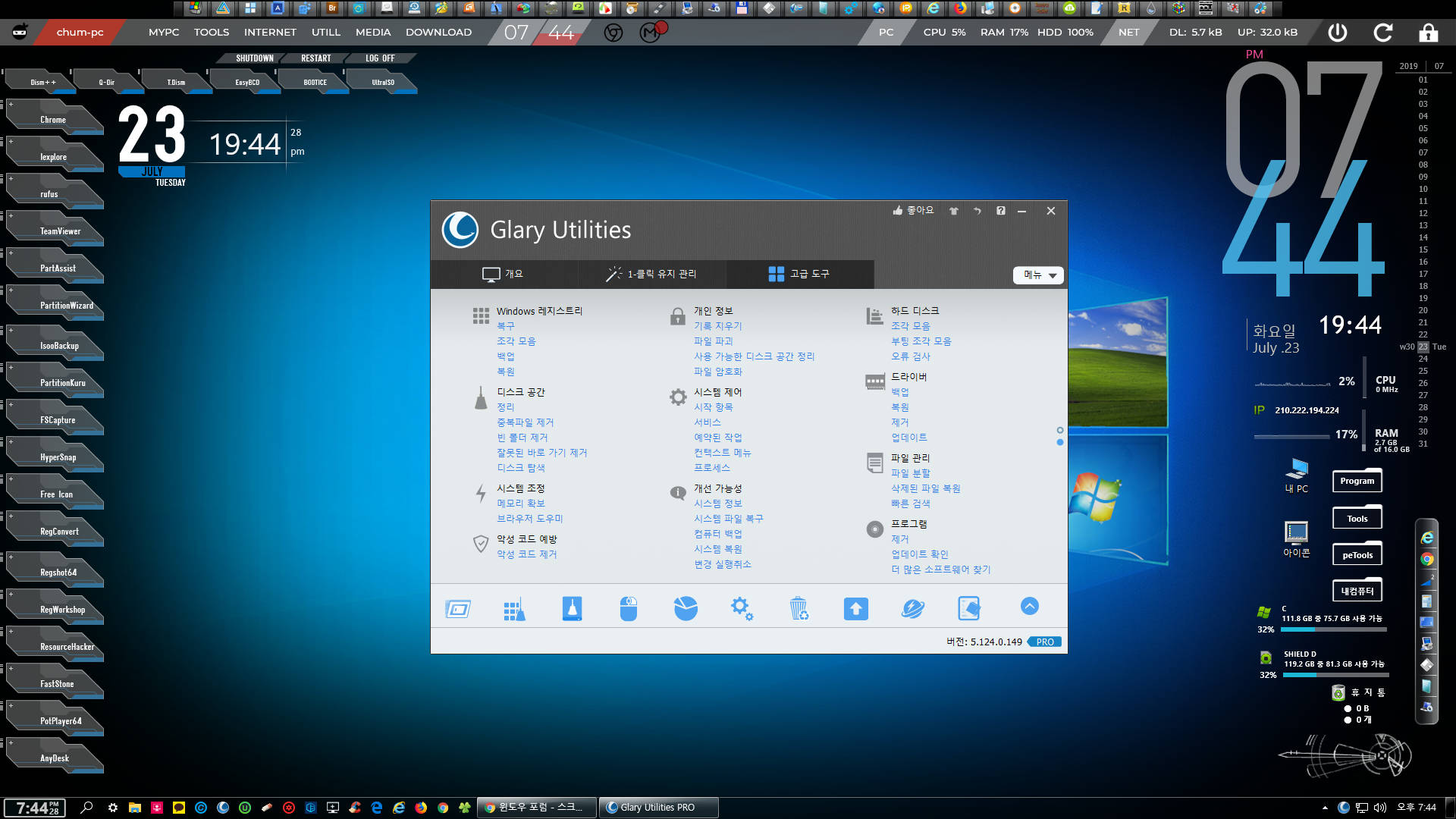Open Startup Manager icon in Glary bottom toolbar
Viewport: 1456px width, 819px height.
coord(458,608)
